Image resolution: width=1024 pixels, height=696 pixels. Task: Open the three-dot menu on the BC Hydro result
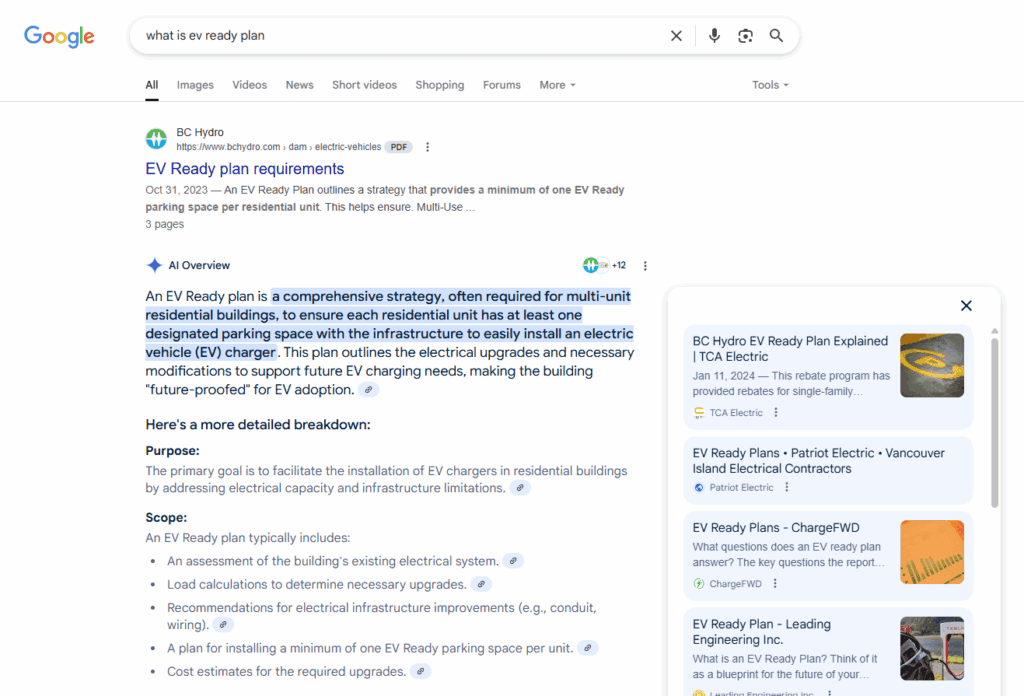427,146
